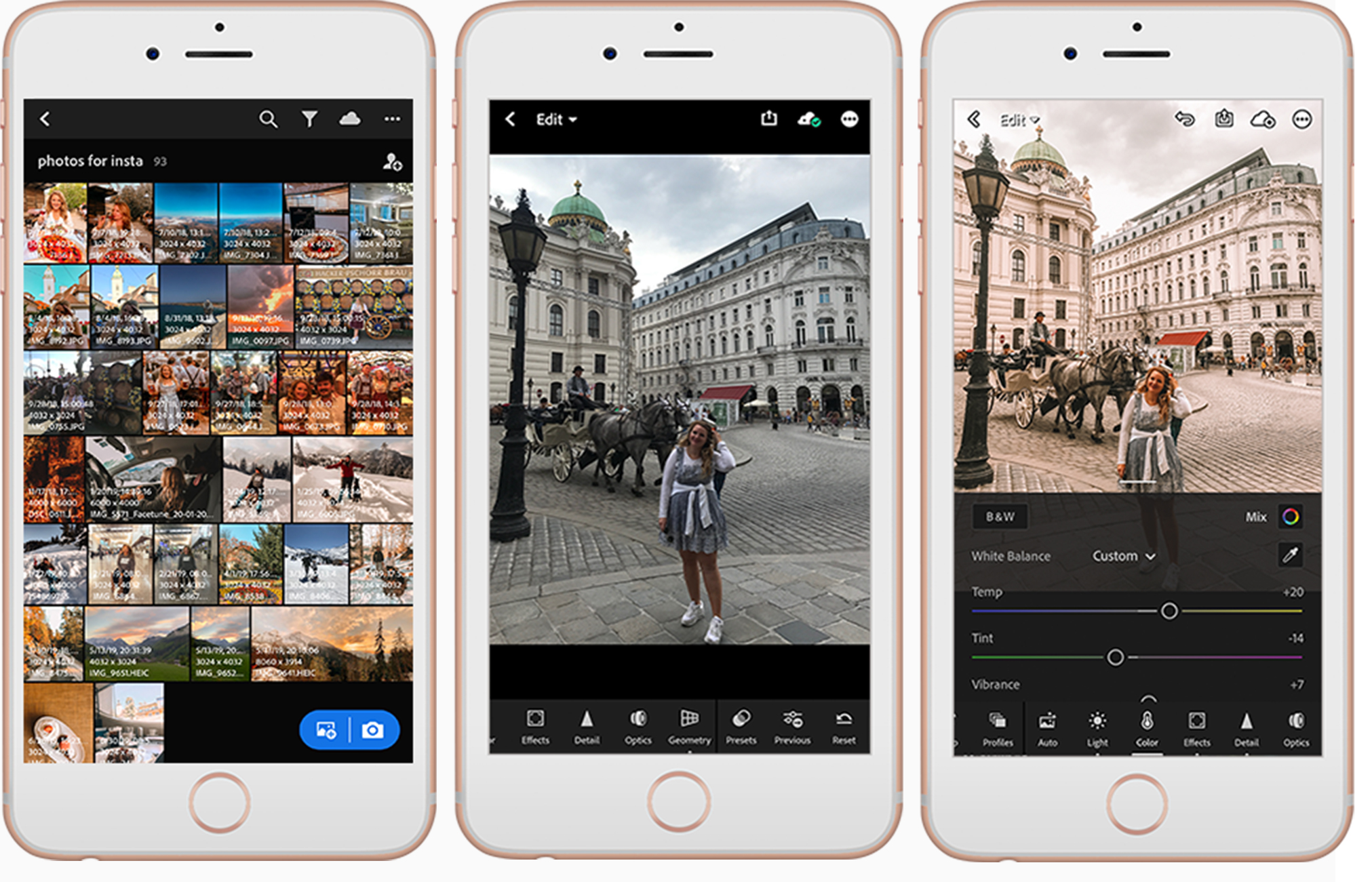Open Facetune car selfie thumbnail
This screenshot has width=1372, height=882.
coord(154,479)
